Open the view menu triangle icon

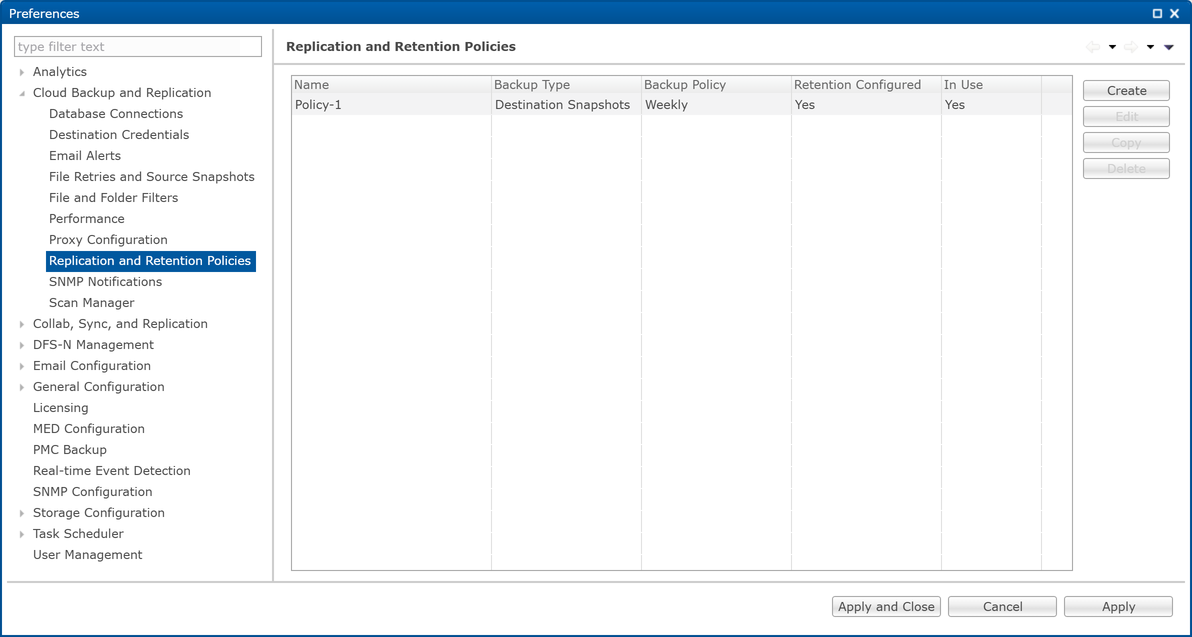pos(1169,47)
